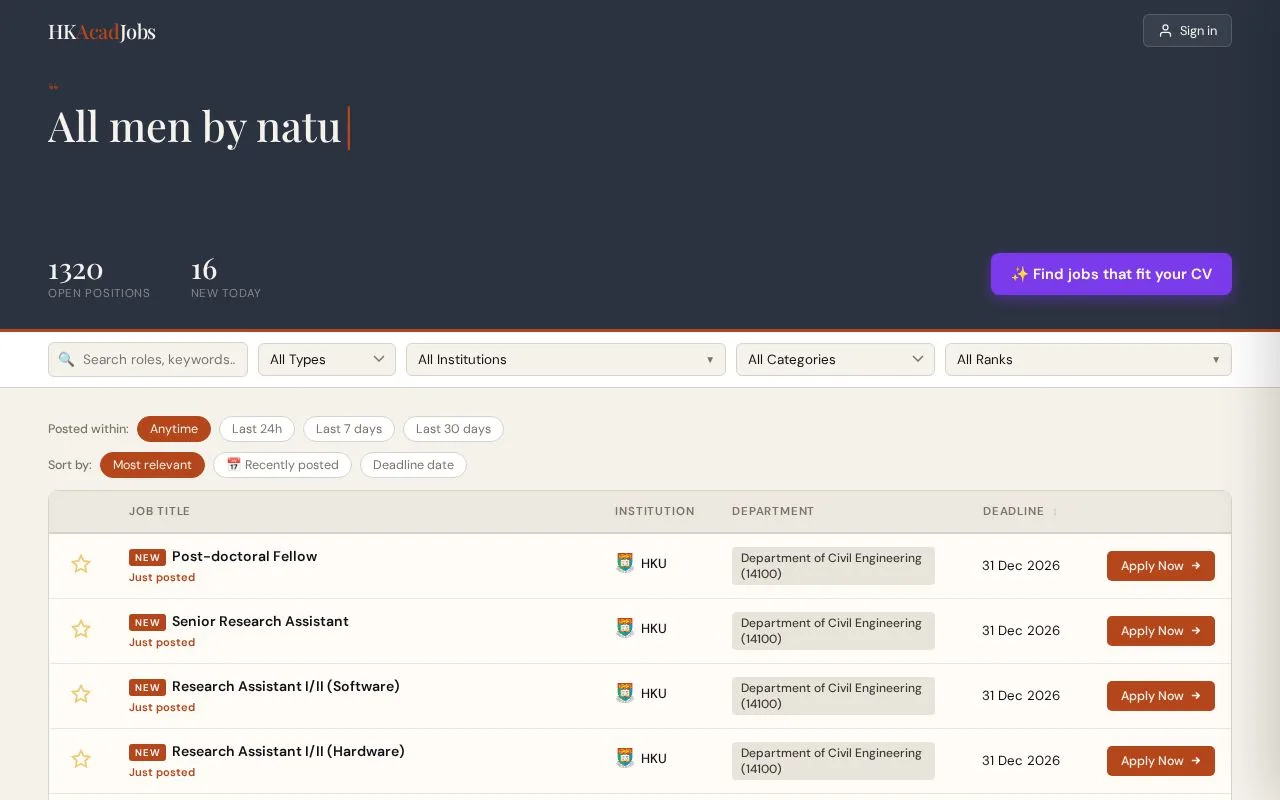Screen dimensions: 1280x800
Task: Click the Institution column header
Action: click(654, 511)
